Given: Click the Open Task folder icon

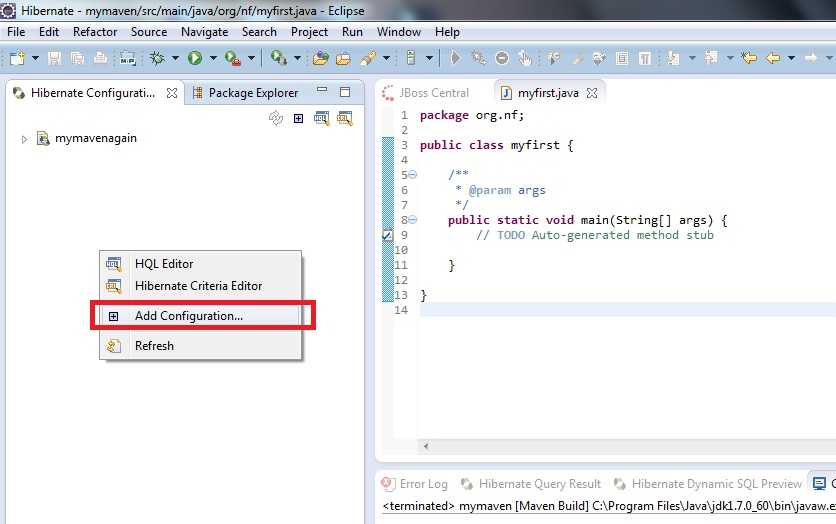Looking at the screenshot, I should coord(343,58).
